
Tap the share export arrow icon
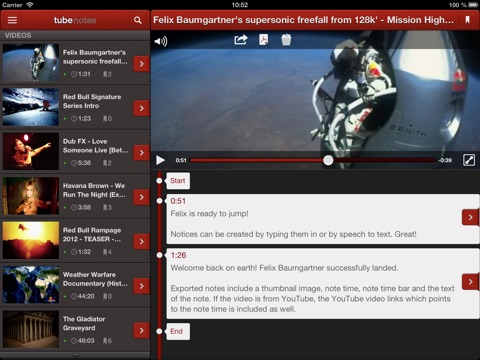tap(241, 40)
